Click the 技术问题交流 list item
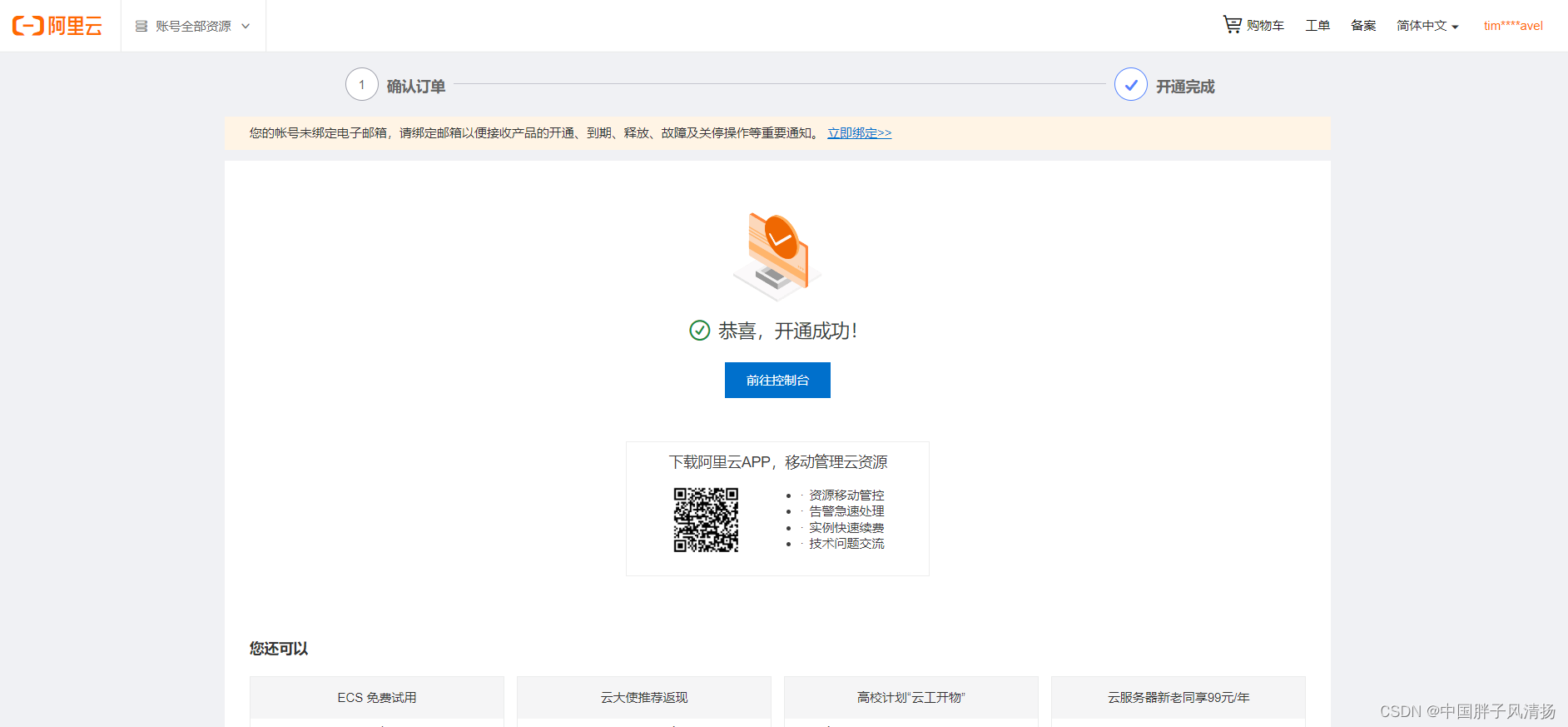 846,544
